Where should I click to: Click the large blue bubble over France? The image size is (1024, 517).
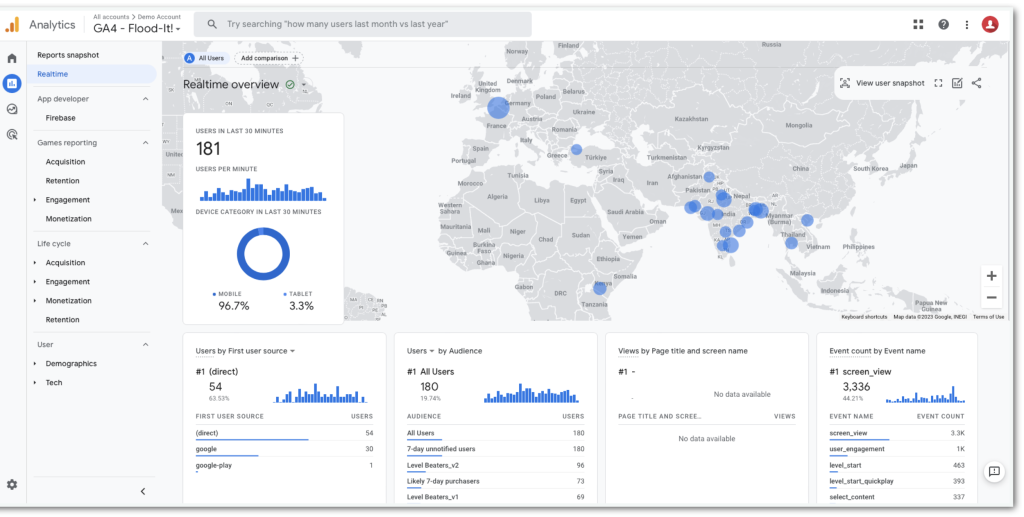(498, 108)
